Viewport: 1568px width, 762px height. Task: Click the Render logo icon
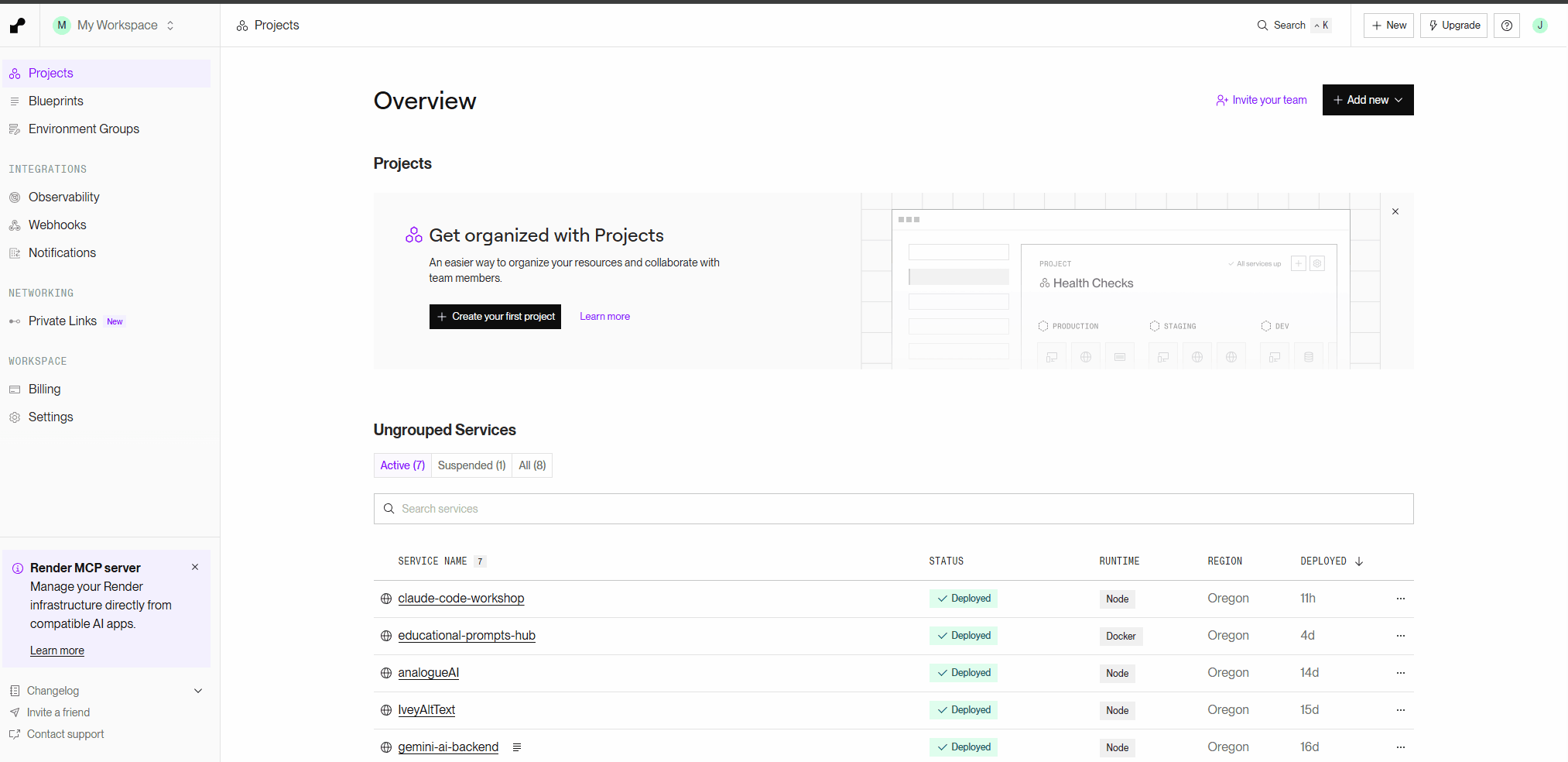[17, 26]
